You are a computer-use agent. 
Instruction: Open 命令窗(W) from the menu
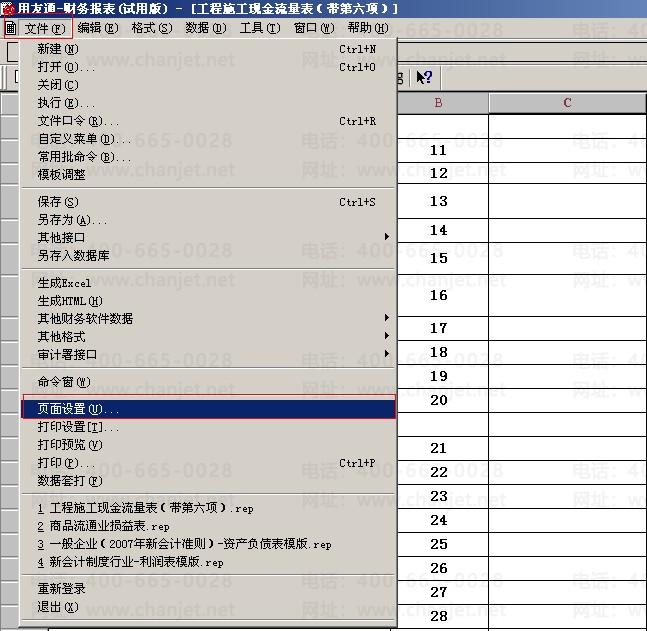click(x=208, y=382)
